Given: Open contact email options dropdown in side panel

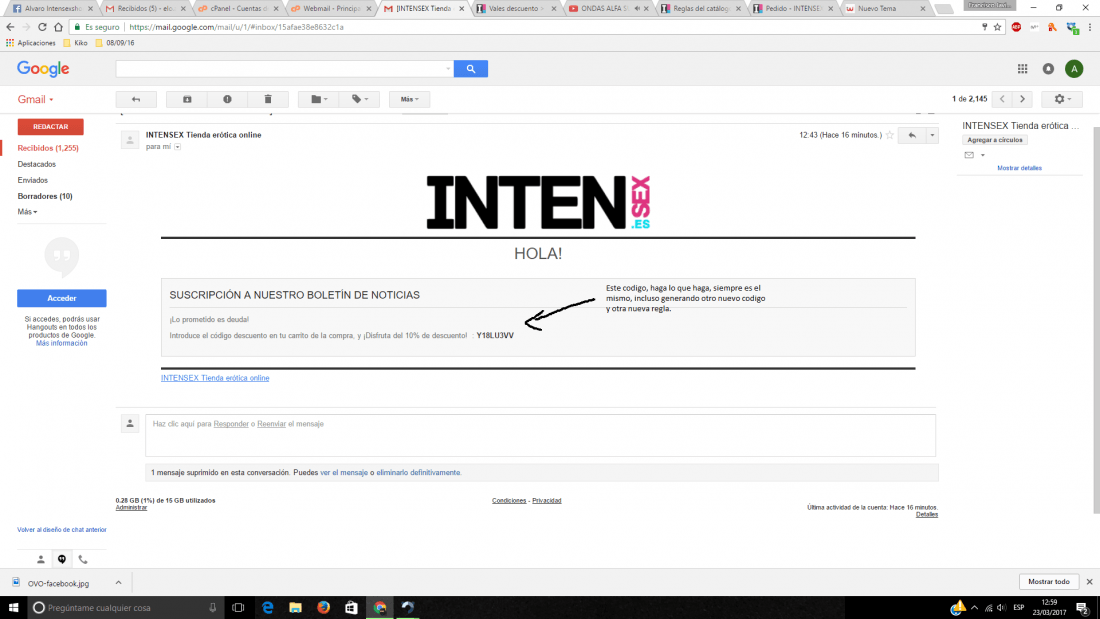Looking at the screenshot, I should (x=982, y=155).
